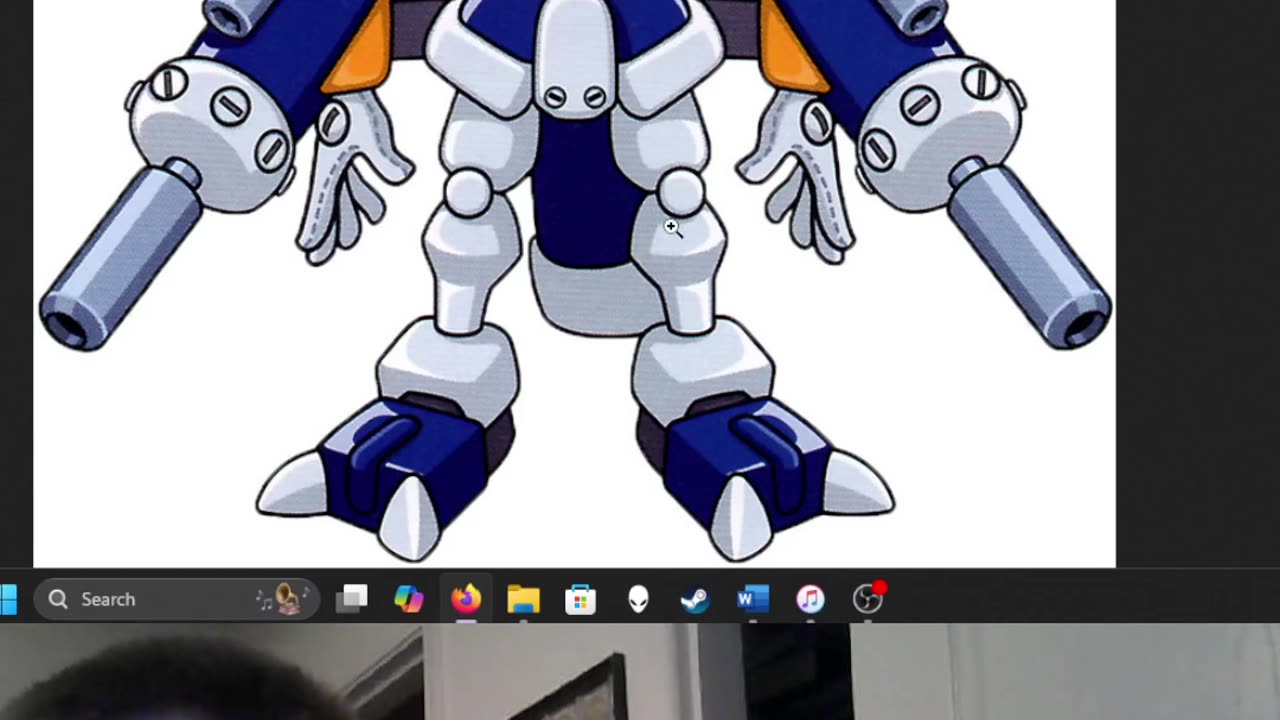Switch to the Firefox browser window
This screenshot has width=1280, height=720.
(x=466, y=599)
